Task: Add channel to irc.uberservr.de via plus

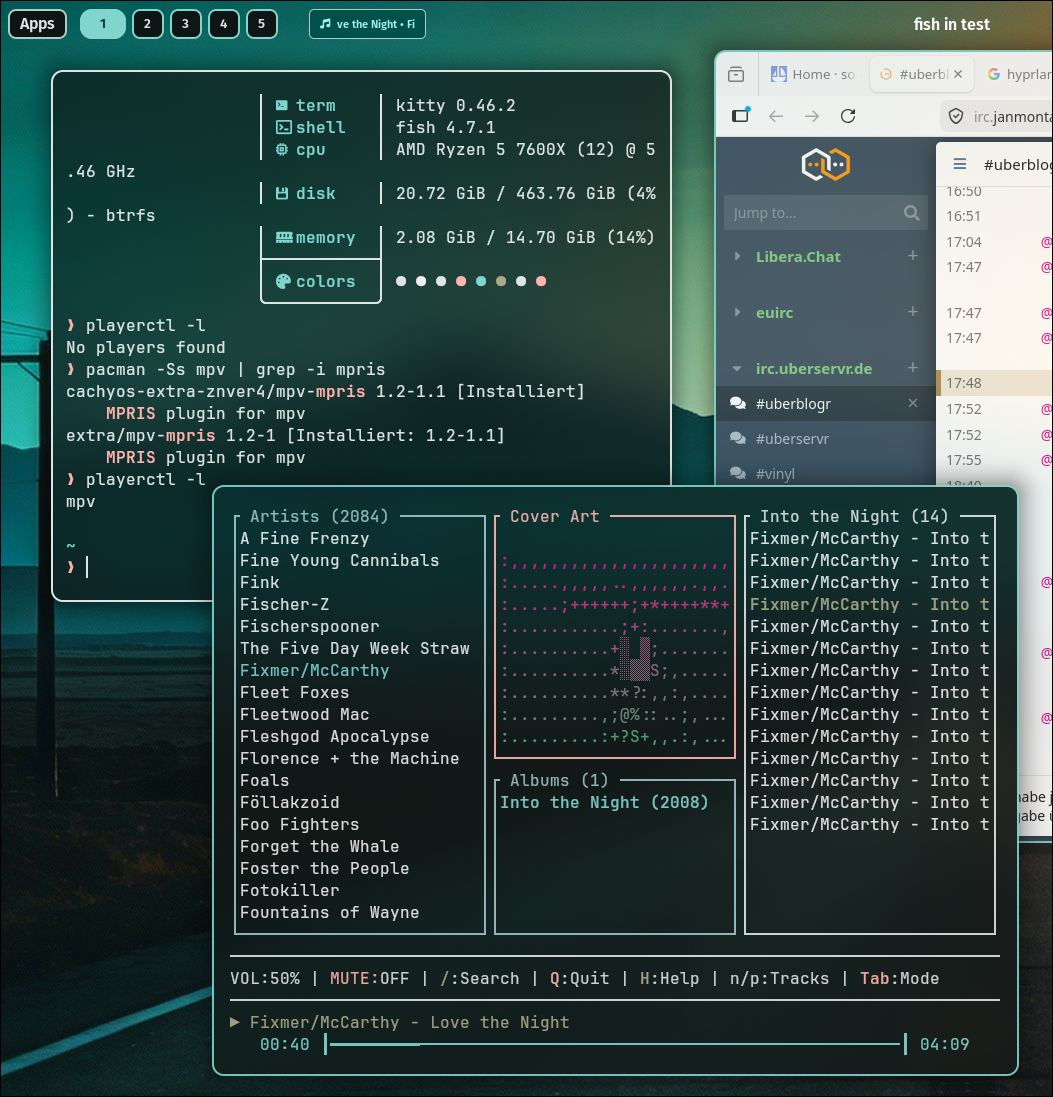Action: tap(912, 367)
